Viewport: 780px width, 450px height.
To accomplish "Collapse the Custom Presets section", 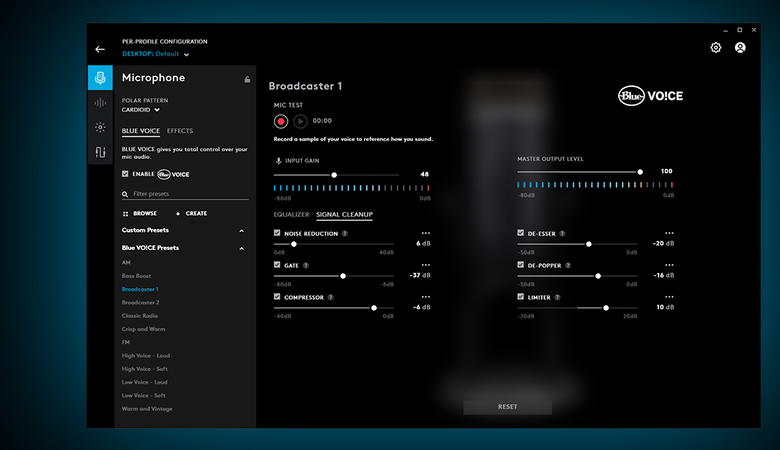I will pyautogui.click(x=241, y=231).
